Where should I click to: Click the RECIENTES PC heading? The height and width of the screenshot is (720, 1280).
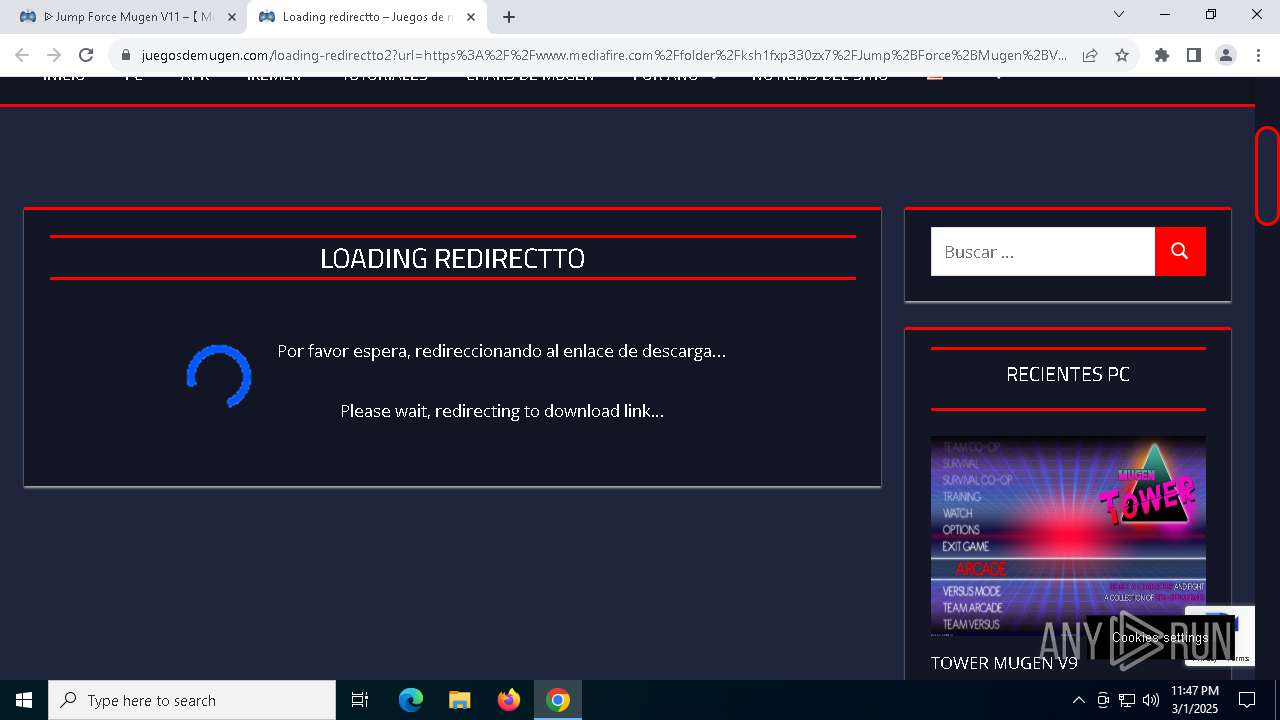click(1068, 374)
